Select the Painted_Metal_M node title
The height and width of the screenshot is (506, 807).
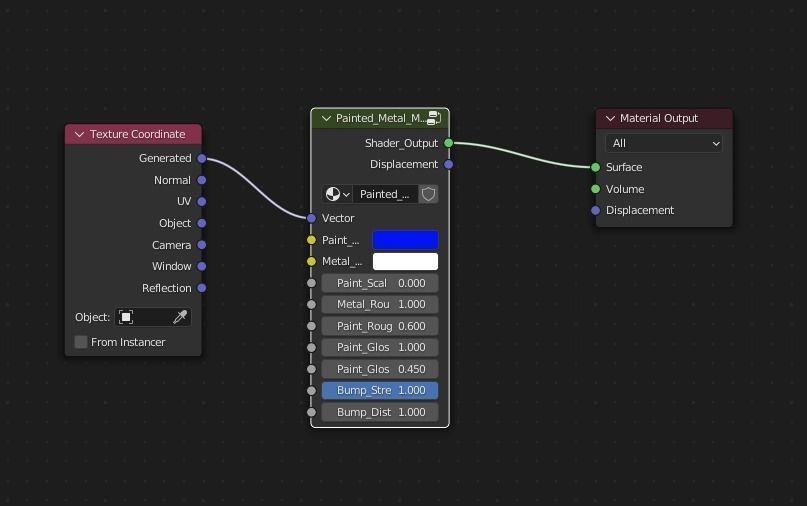pos(381,118)
